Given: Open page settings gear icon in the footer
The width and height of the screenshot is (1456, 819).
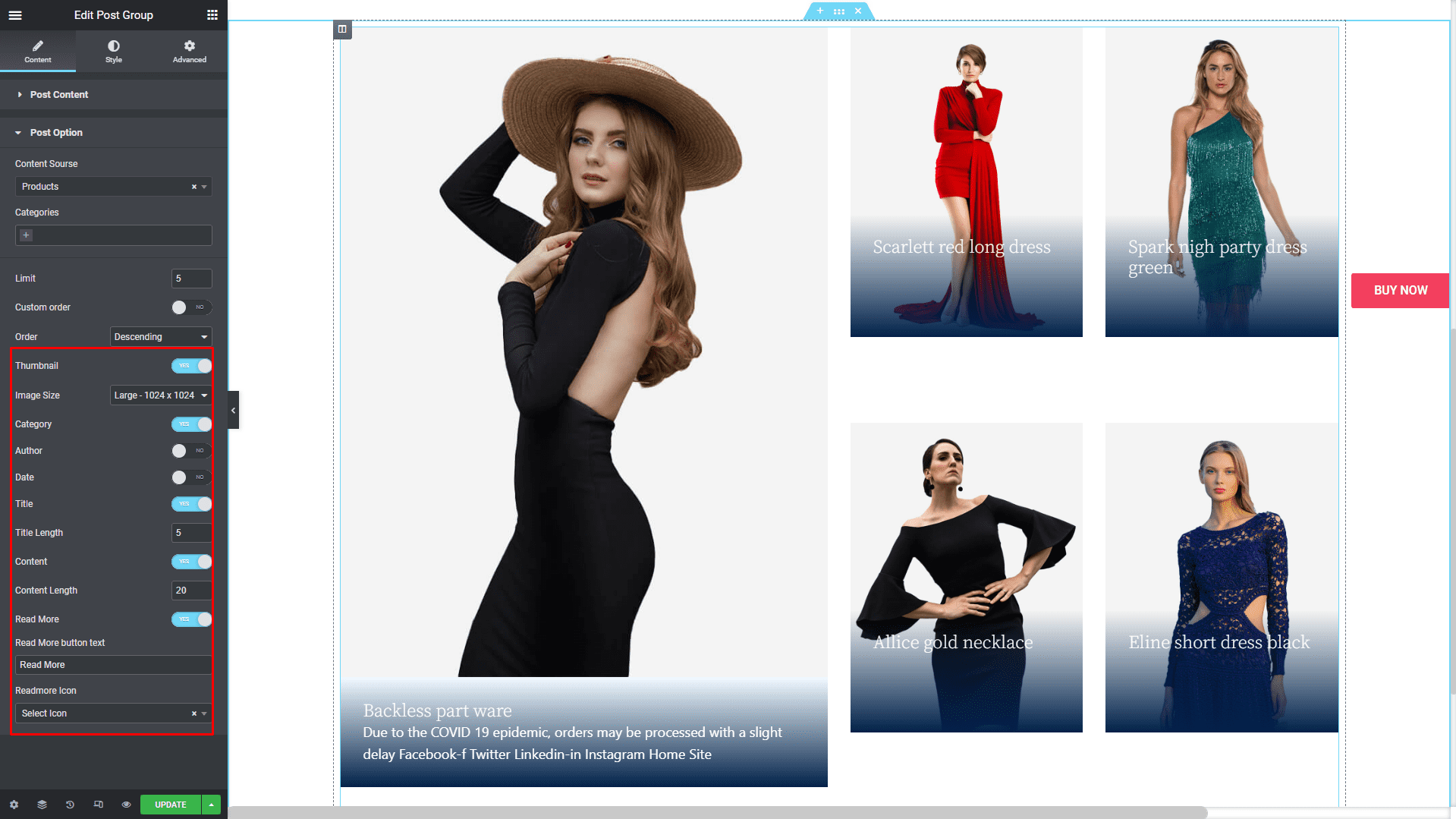Looking at the screenshot, I should (14, 805).
